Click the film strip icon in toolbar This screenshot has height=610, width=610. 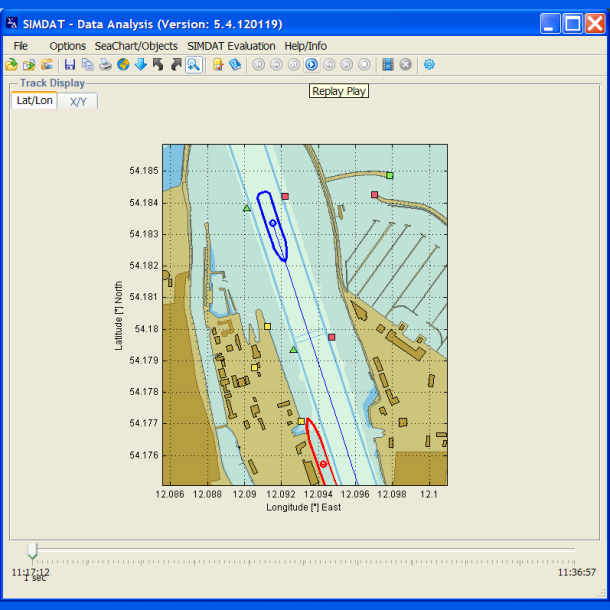(388, 65)
